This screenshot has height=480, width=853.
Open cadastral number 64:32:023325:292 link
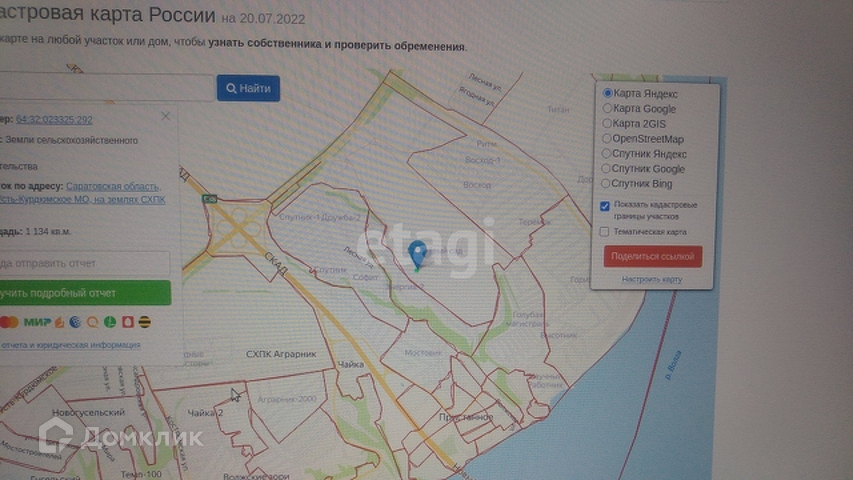(54, 119)
